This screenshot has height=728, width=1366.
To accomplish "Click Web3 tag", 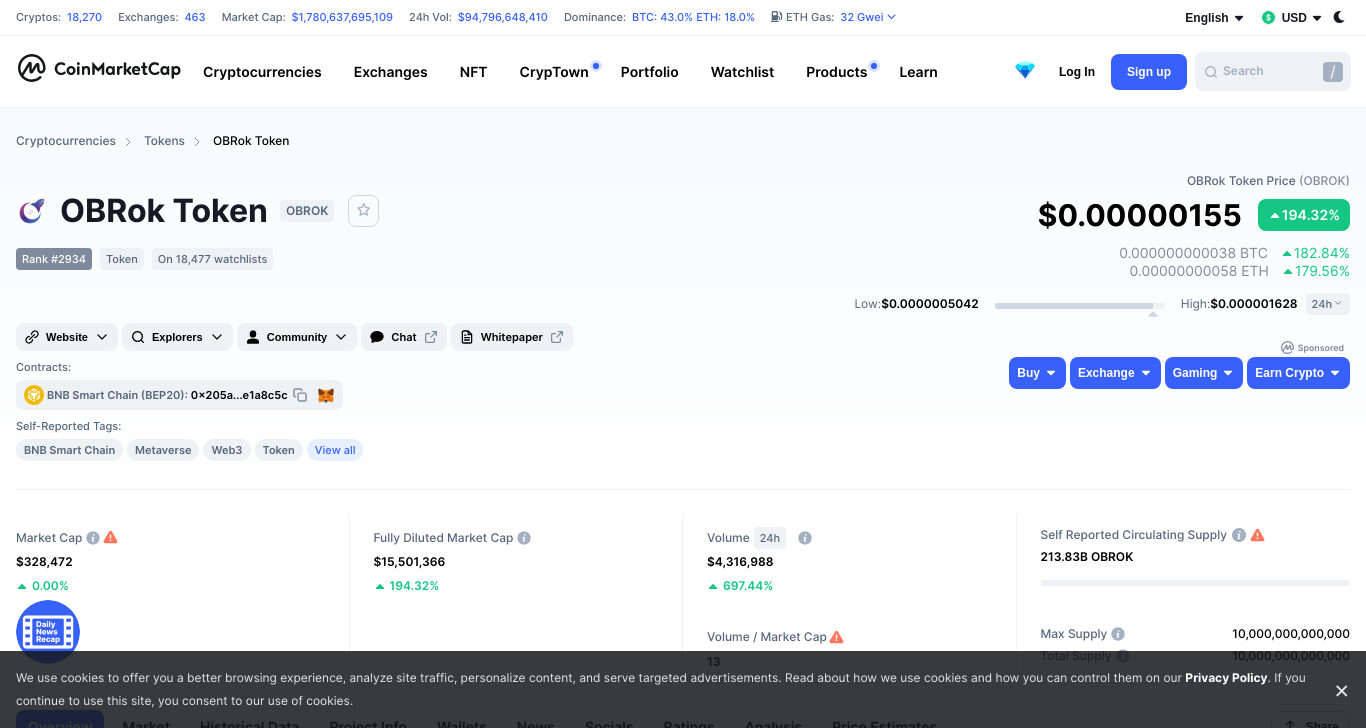I will click(x=227, y=450).
